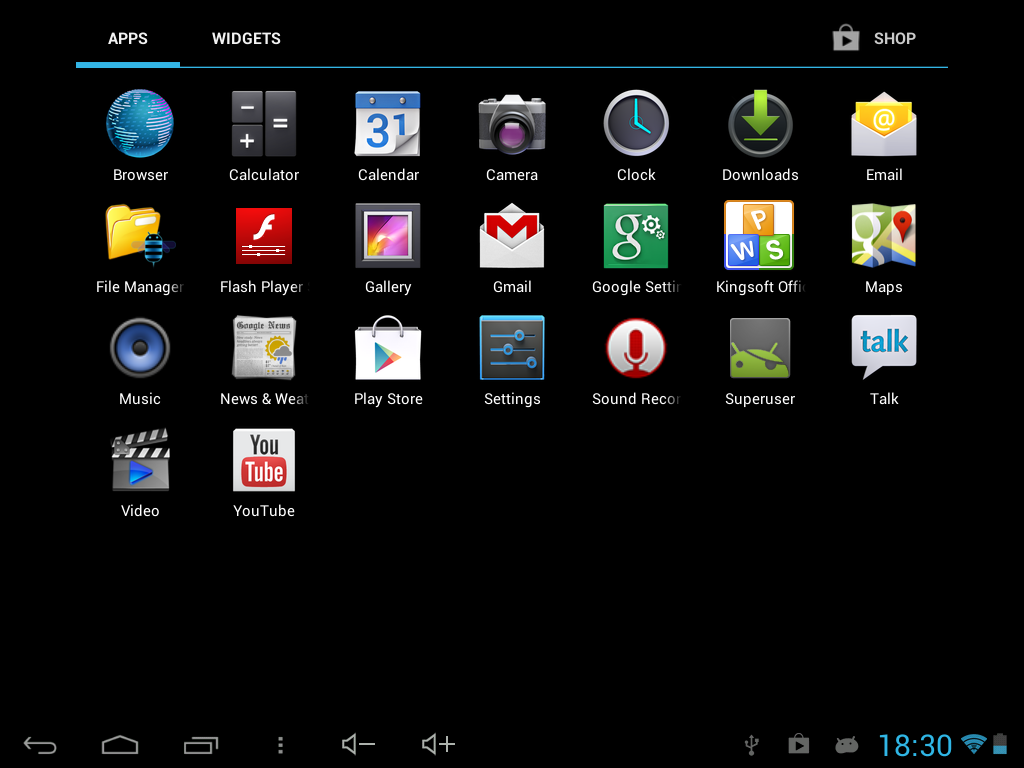Lower the volume
Screen dimensions: 1024x768
coord(359,744)
